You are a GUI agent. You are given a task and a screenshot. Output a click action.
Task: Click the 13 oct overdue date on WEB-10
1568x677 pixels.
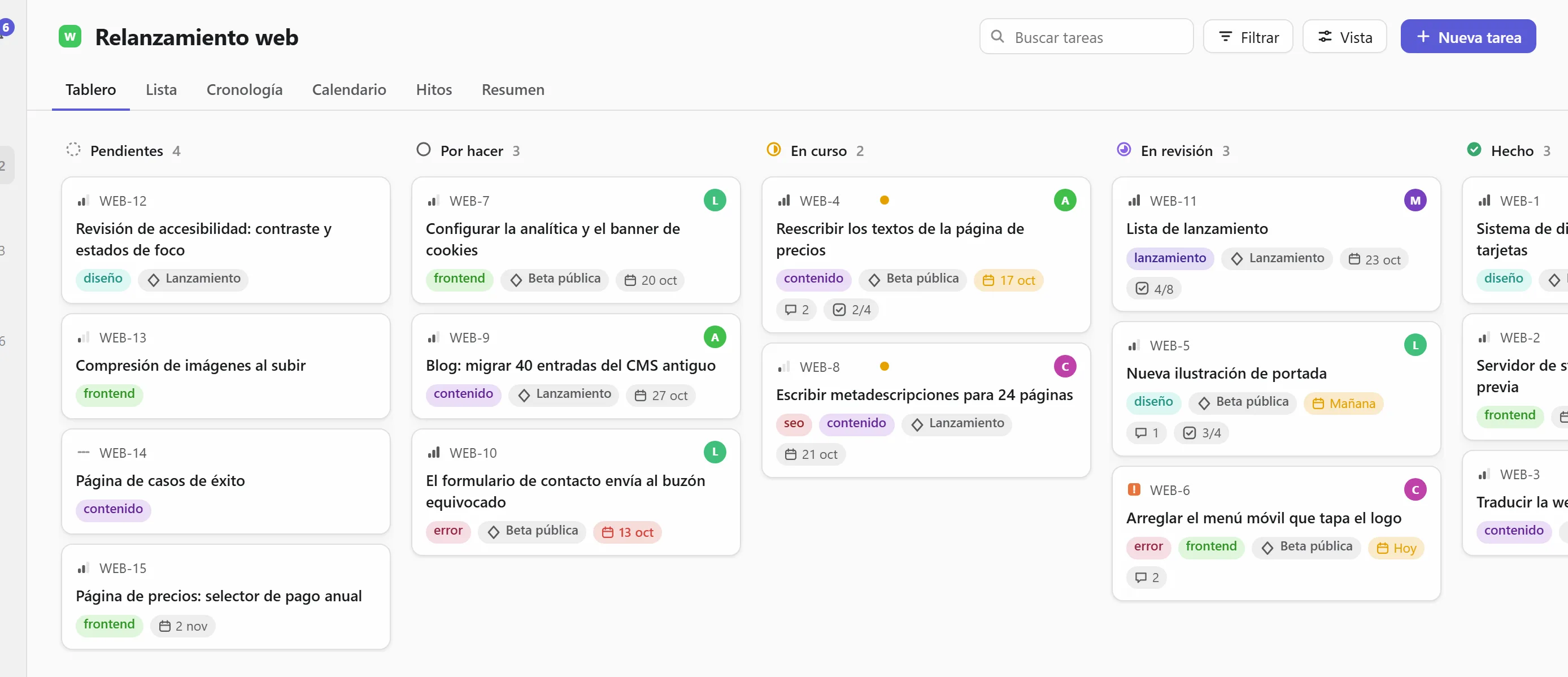click(x=627, y=532)
